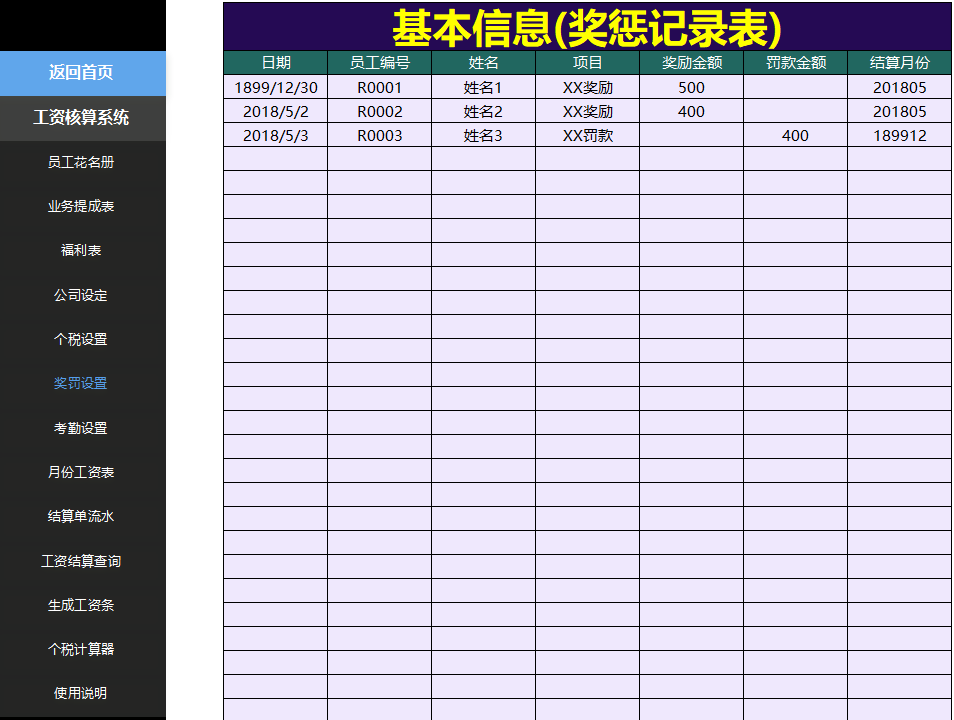954x720 pixels.
Task: Select the fine amount 400 in R0003 row
Action: pos(796,135)
